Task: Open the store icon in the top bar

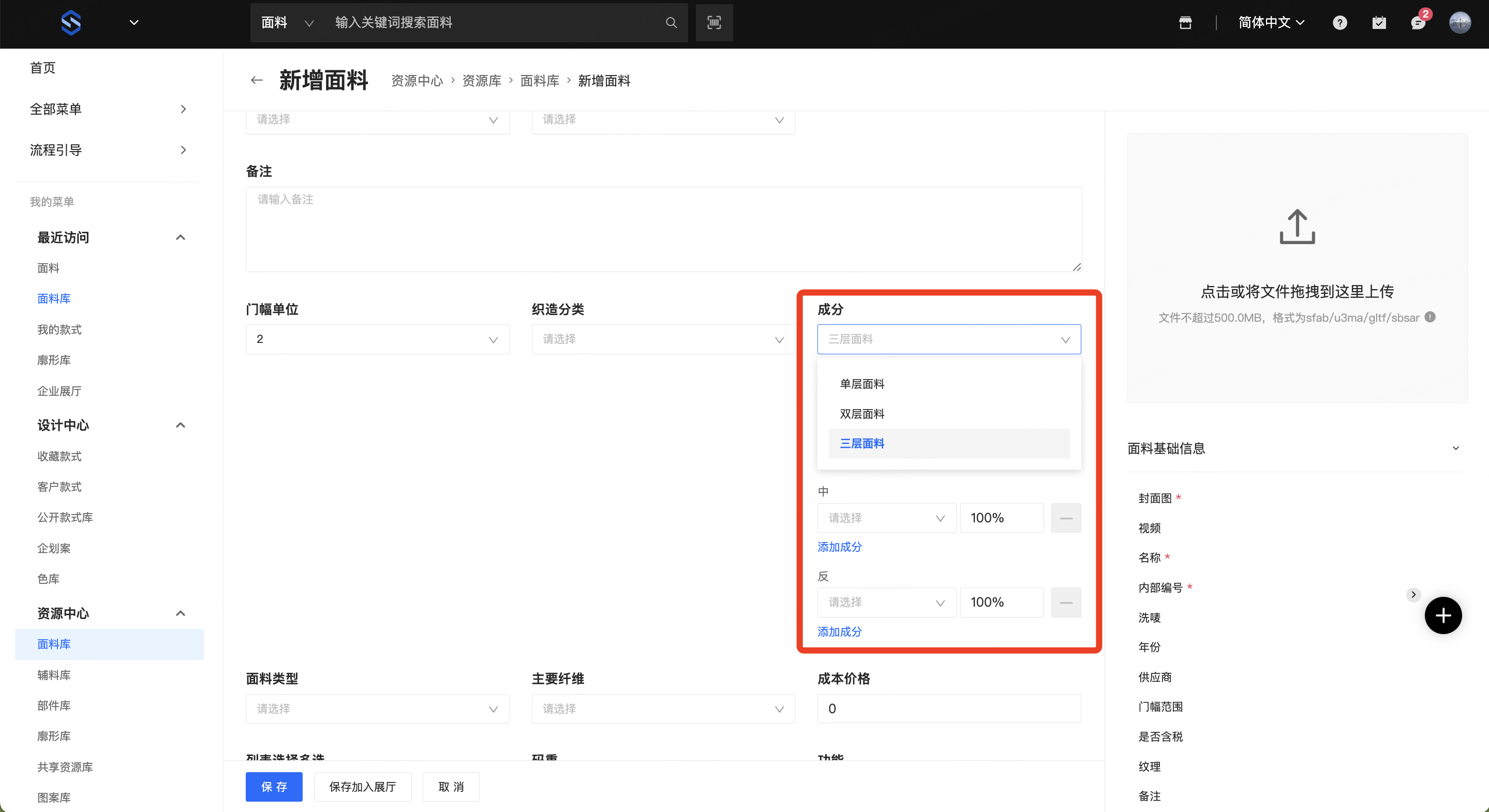Action: click(1185, 23)
